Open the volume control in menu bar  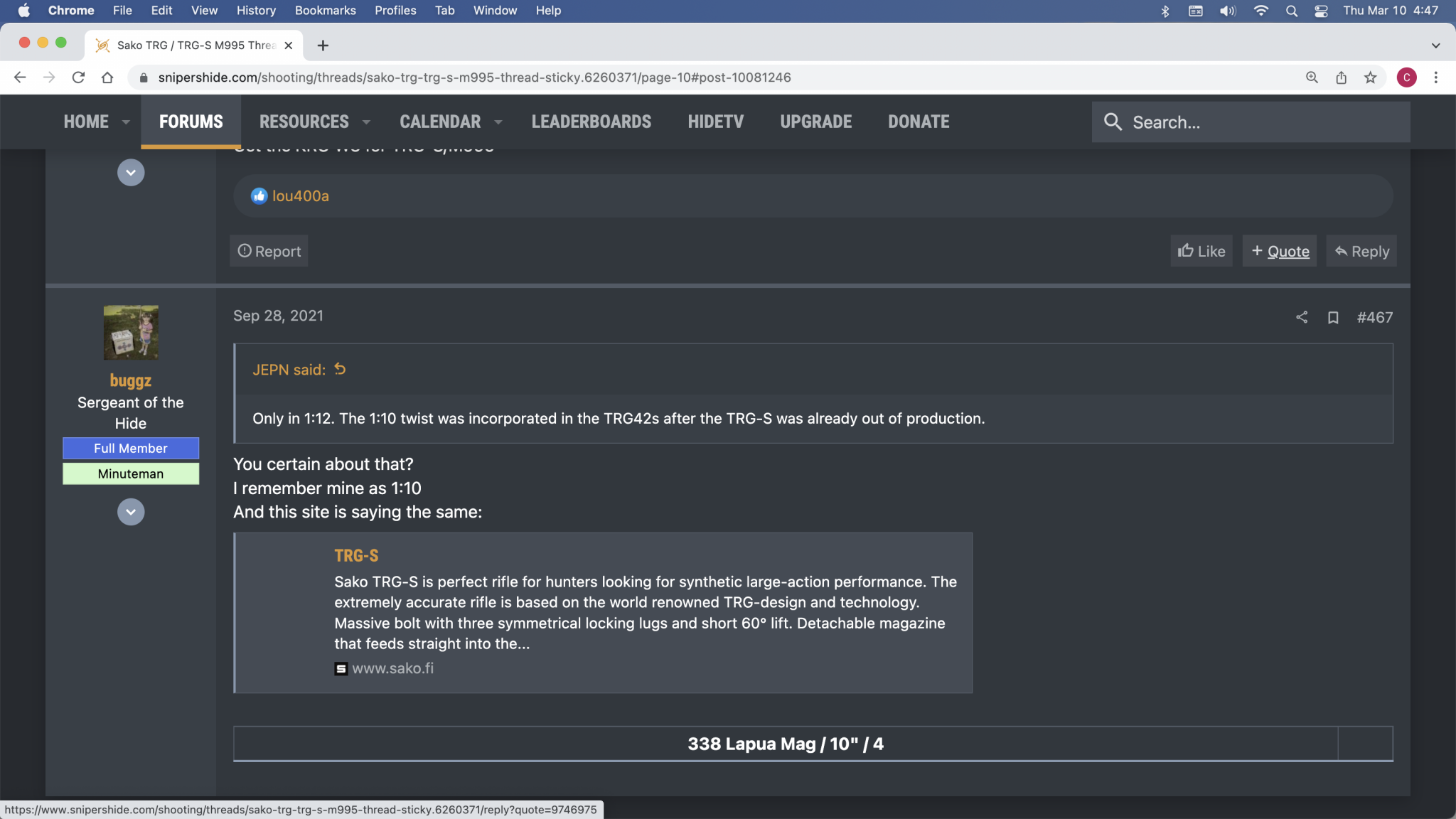[1228, 11]
